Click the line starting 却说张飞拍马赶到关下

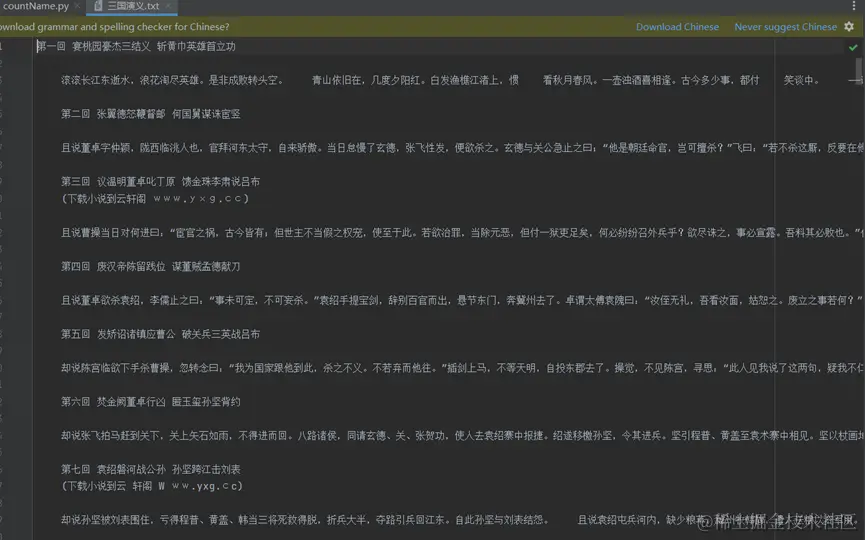point(462,435)
